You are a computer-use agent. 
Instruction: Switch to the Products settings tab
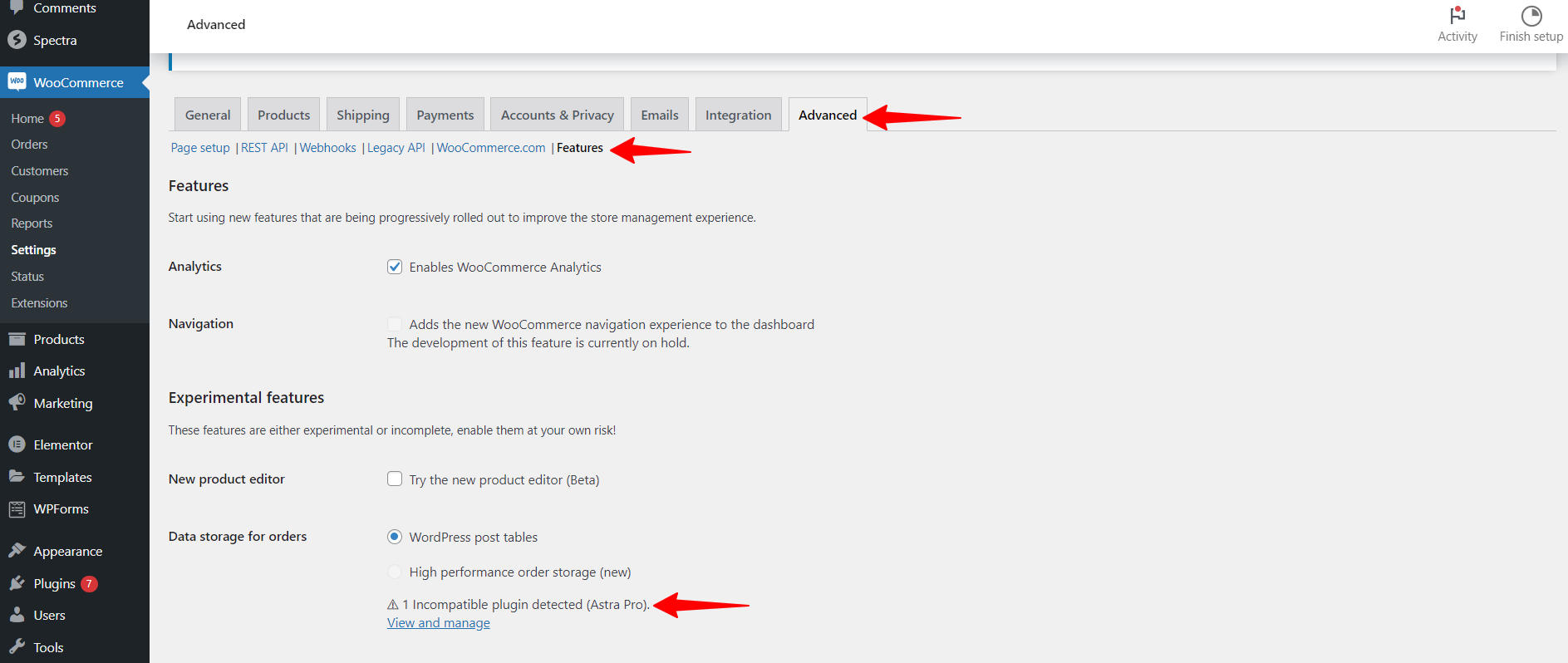(283, 115)
